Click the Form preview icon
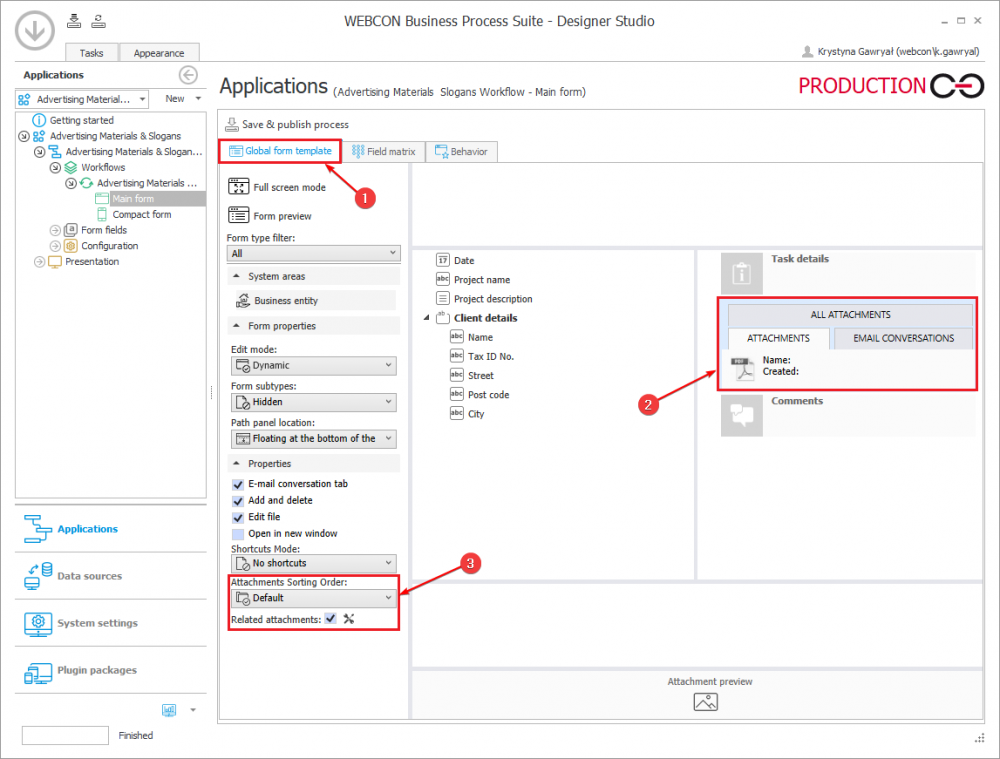The image size is (1000, 759). click(x=239, y=215)
